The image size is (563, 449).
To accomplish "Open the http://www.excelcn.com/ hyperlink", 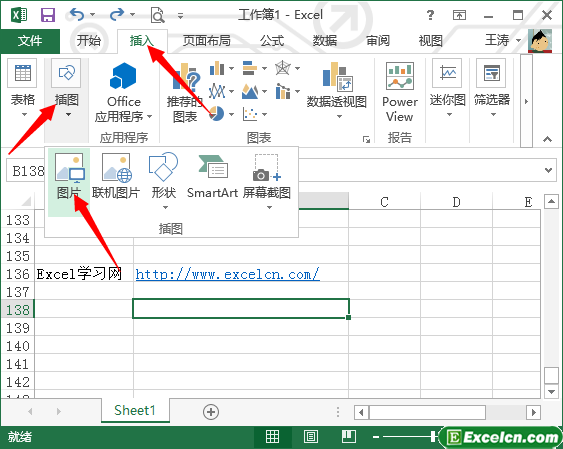I will click(x=227, y=275).
